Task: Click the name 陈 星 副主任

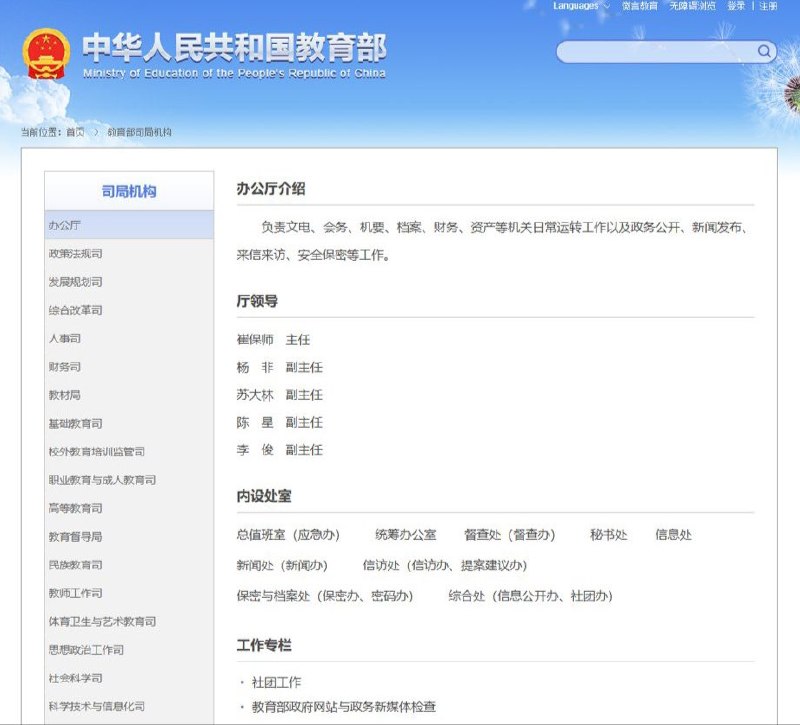Action: click(279, 422)
